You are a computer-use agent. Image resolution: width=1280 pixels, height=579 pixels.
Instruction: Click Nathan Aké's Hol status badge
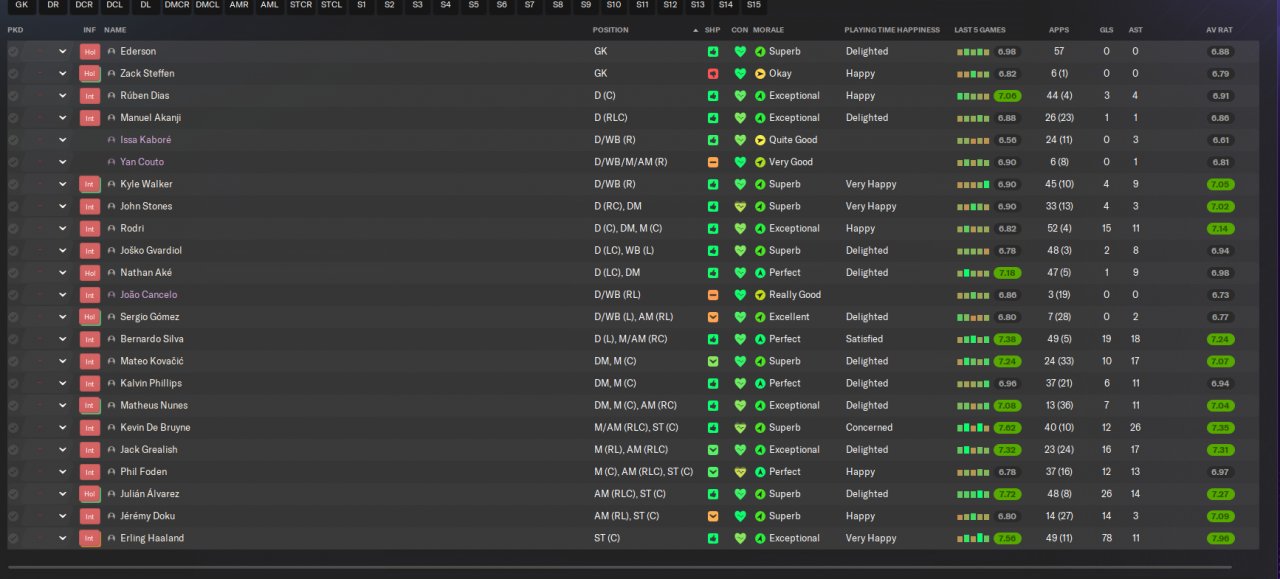89,273
